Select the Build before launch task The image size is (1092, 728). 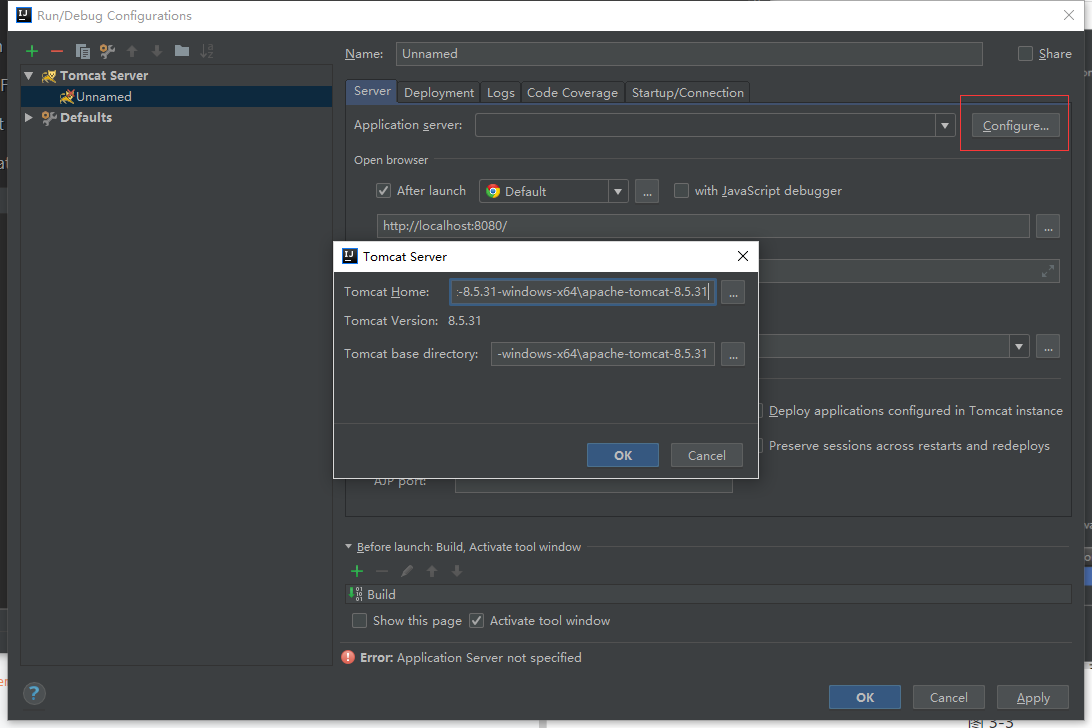(x=708, y=594)
